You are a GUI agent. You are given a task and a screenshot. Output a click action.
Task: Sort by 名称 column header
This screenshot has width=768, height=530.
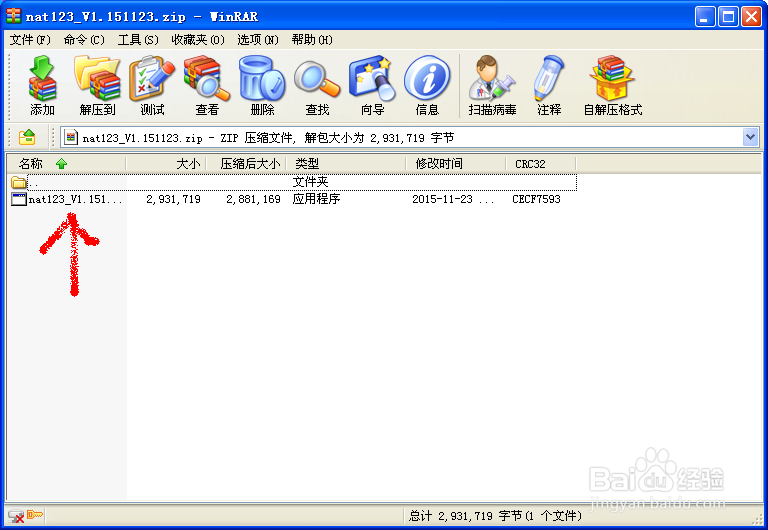point(66,164)
